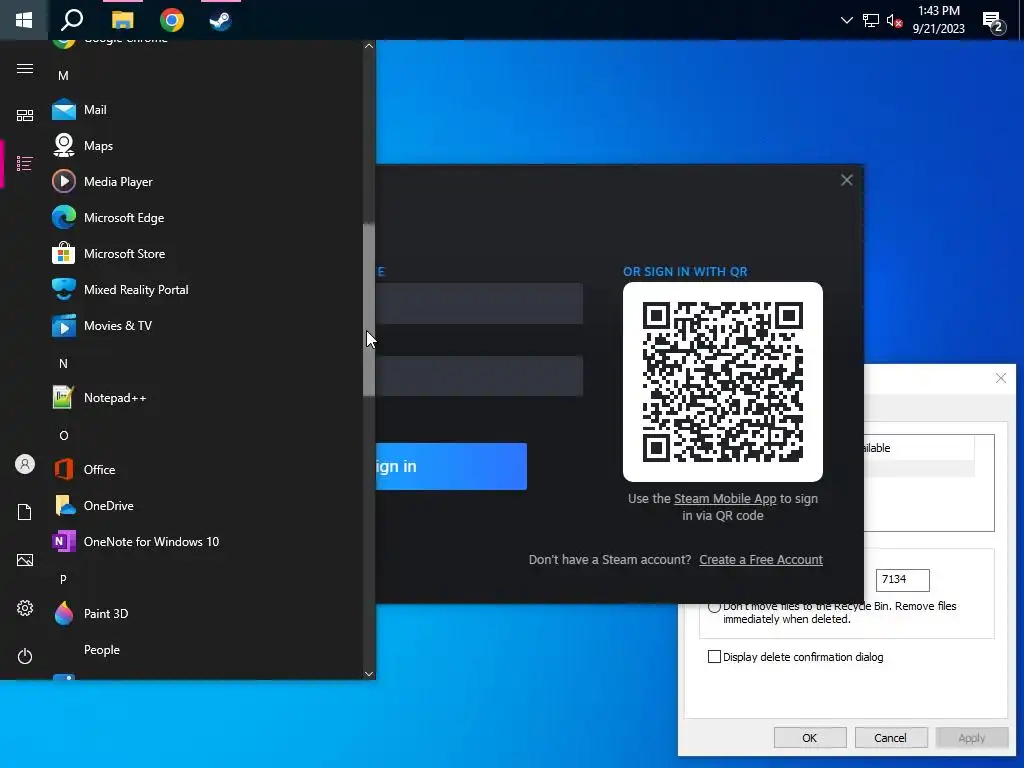Show hidden system tray icons

(x=846, y=20)
